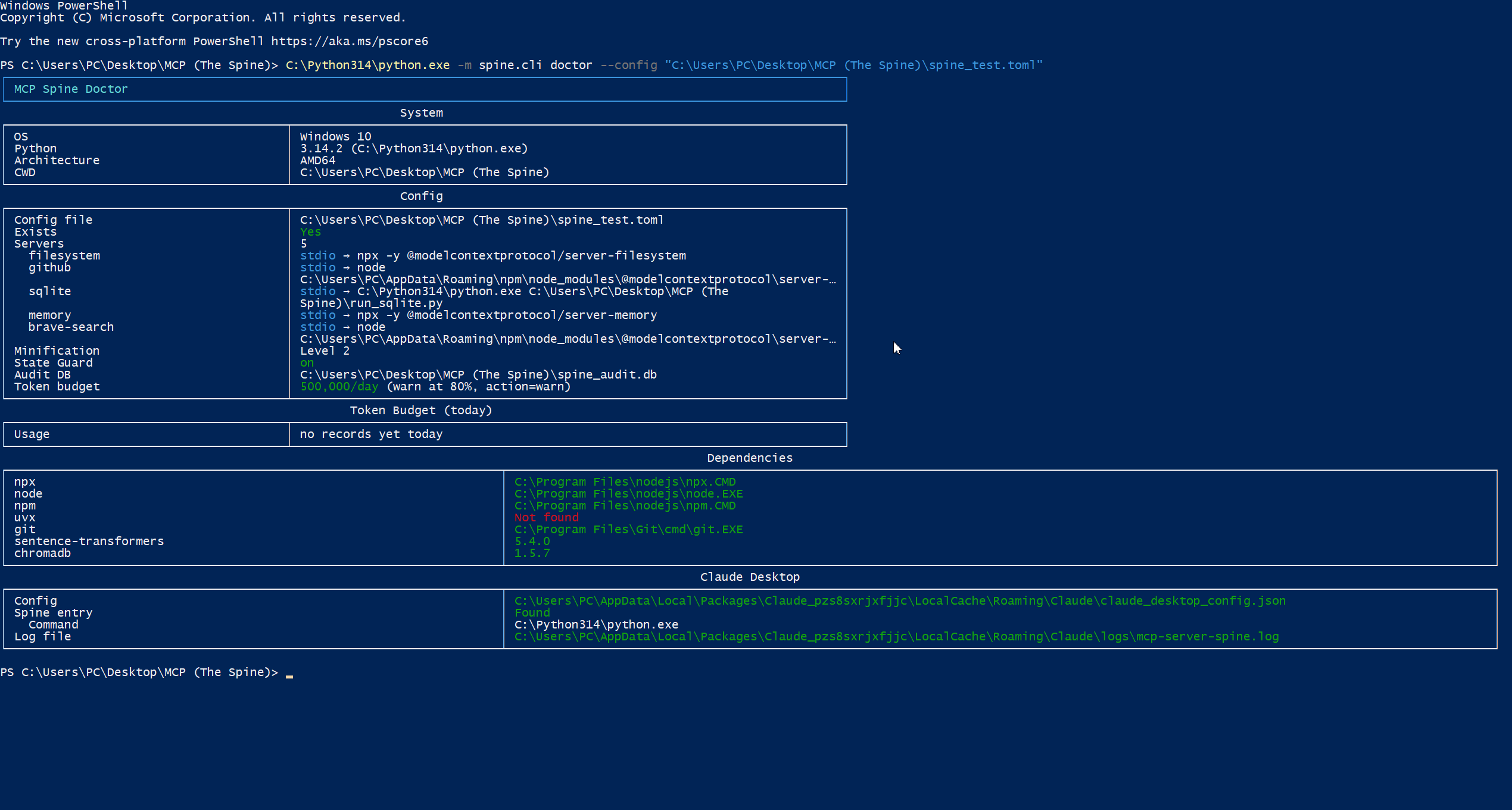Click the green "Yes" Exists value
The width and height of the screenshot is (1512, 810).
pos(310,232)
